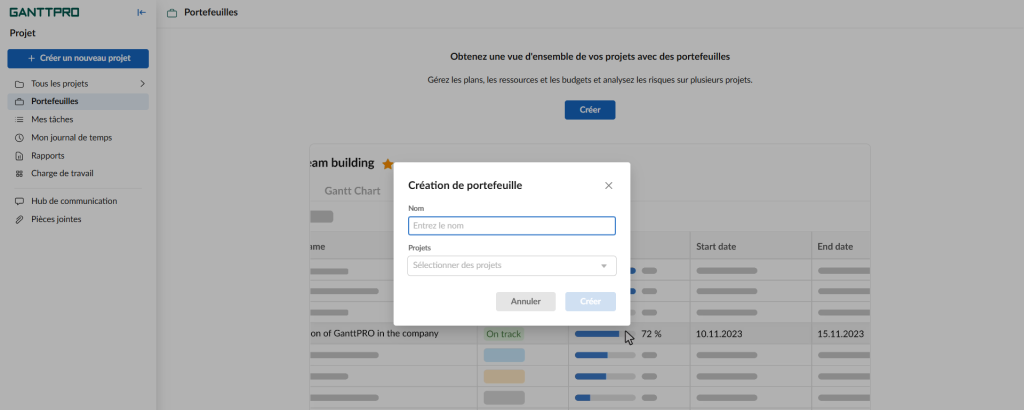Viewport: 1024px width, 410px height.
Task: Click the briefcase icon beside Portefeuilles in sidebar
Action: pos(19,102)
